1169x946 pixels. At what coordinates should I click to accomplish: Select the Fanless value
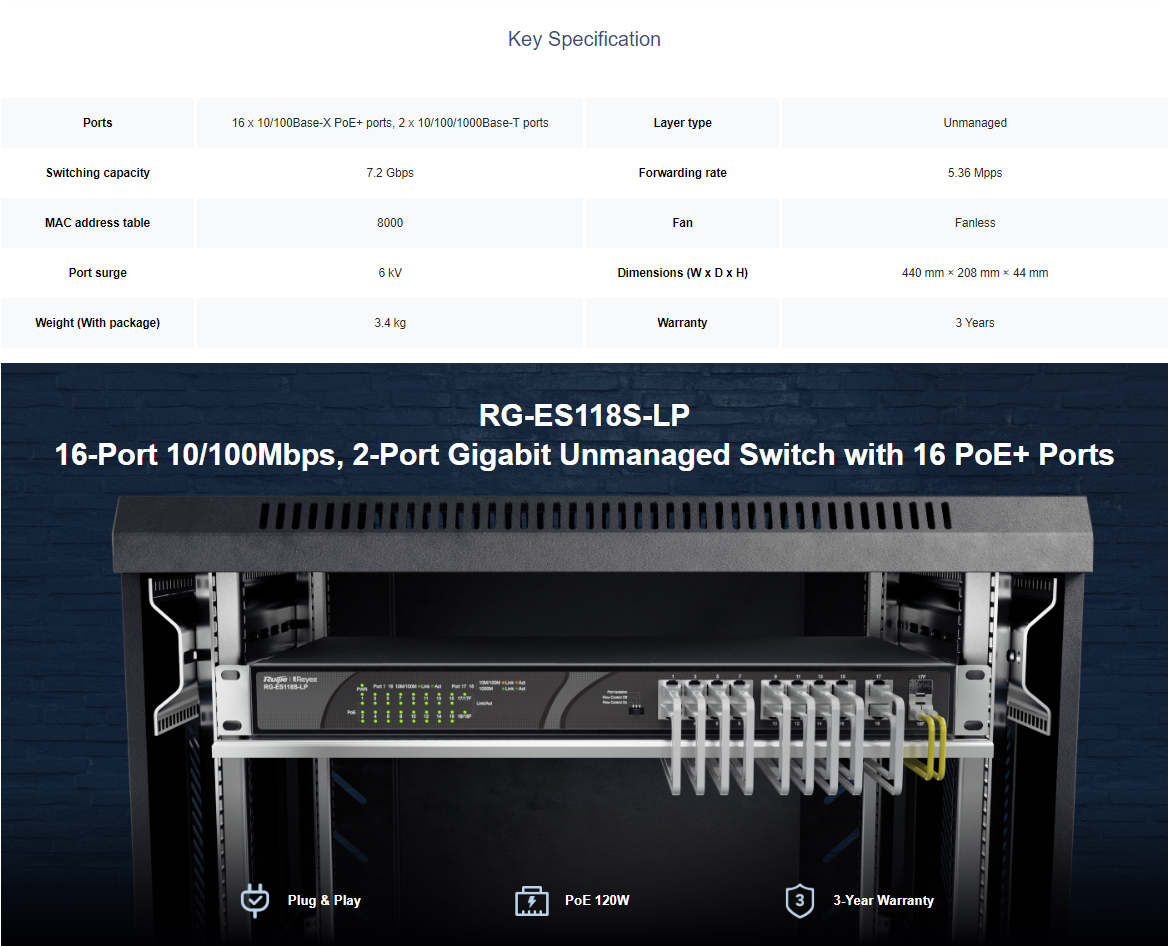coord(974,223)
